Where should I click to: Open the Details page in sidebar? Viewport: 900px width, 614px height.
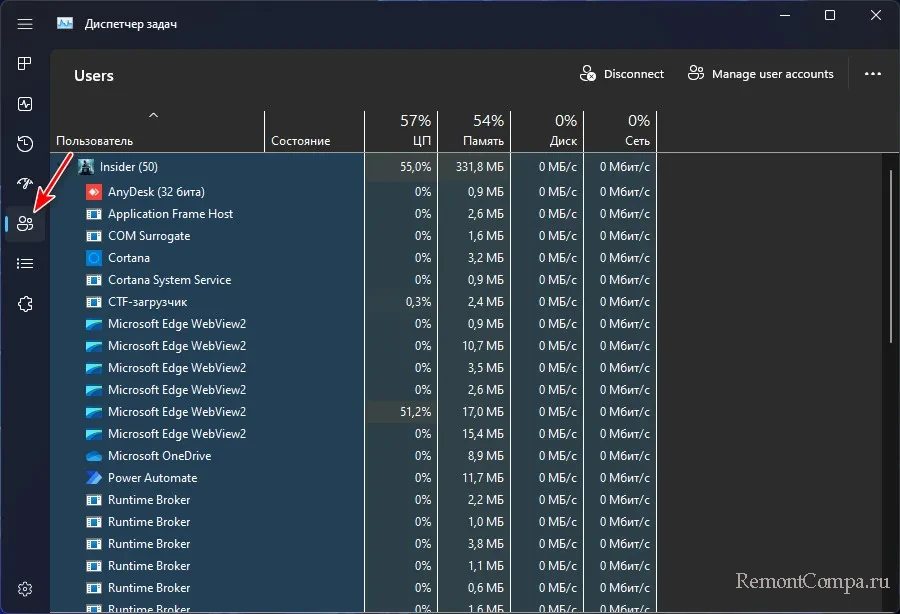(x=25, y=263)
